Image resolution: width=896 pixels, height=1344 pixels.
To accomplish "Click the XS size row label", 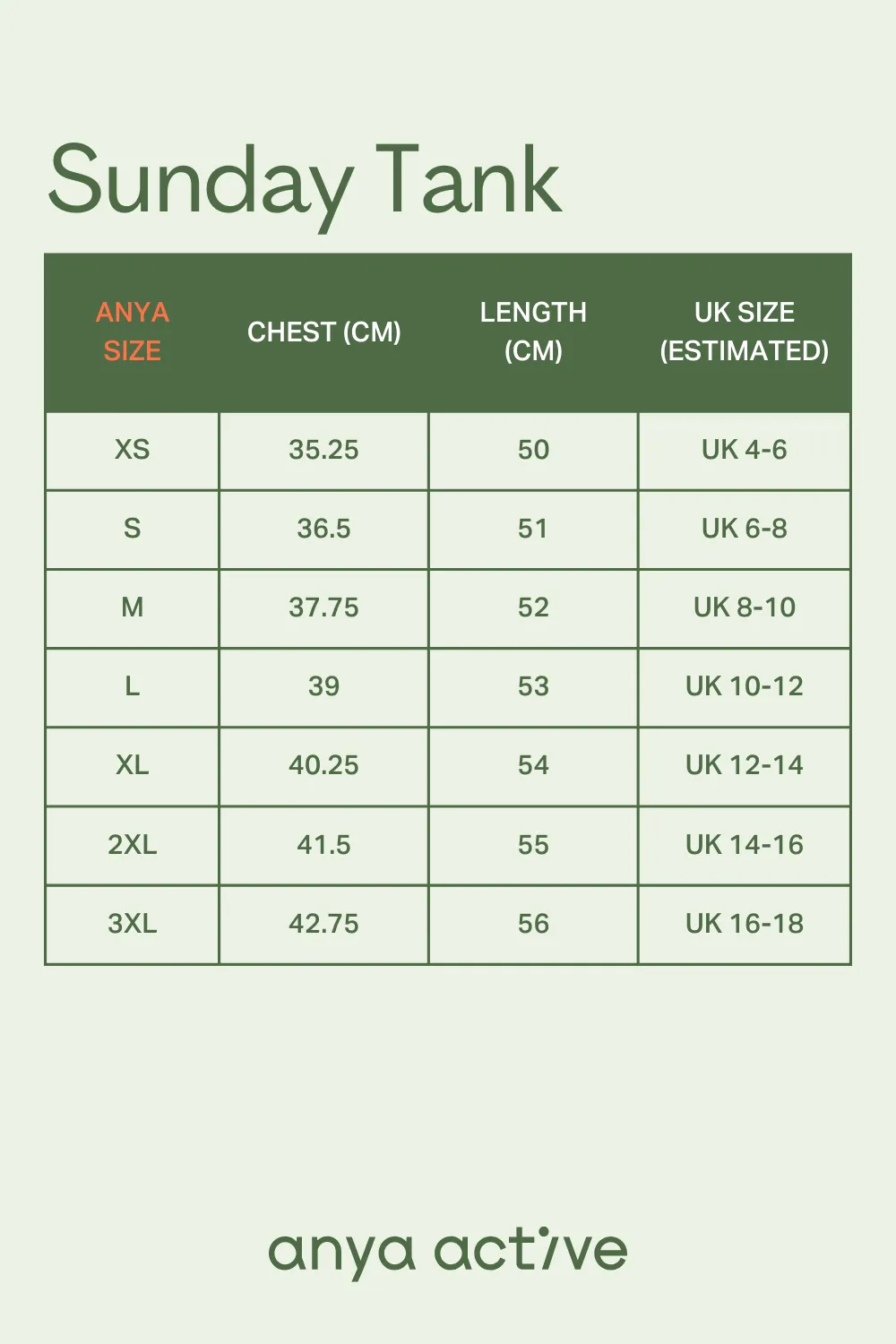I will [x=133, y=450].
